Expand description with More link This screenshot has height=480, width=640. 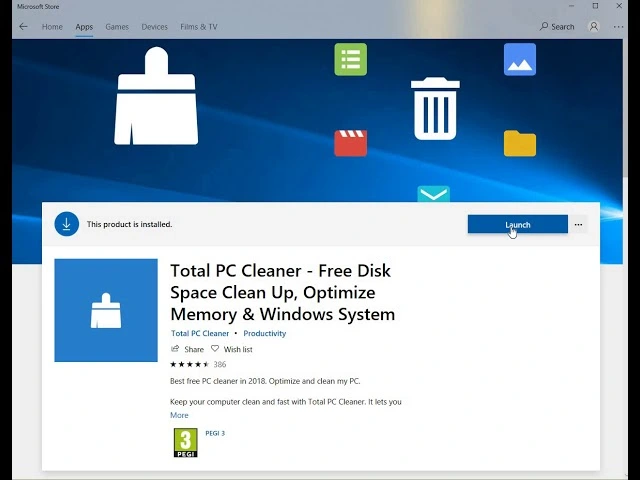[x=179, y=415]
